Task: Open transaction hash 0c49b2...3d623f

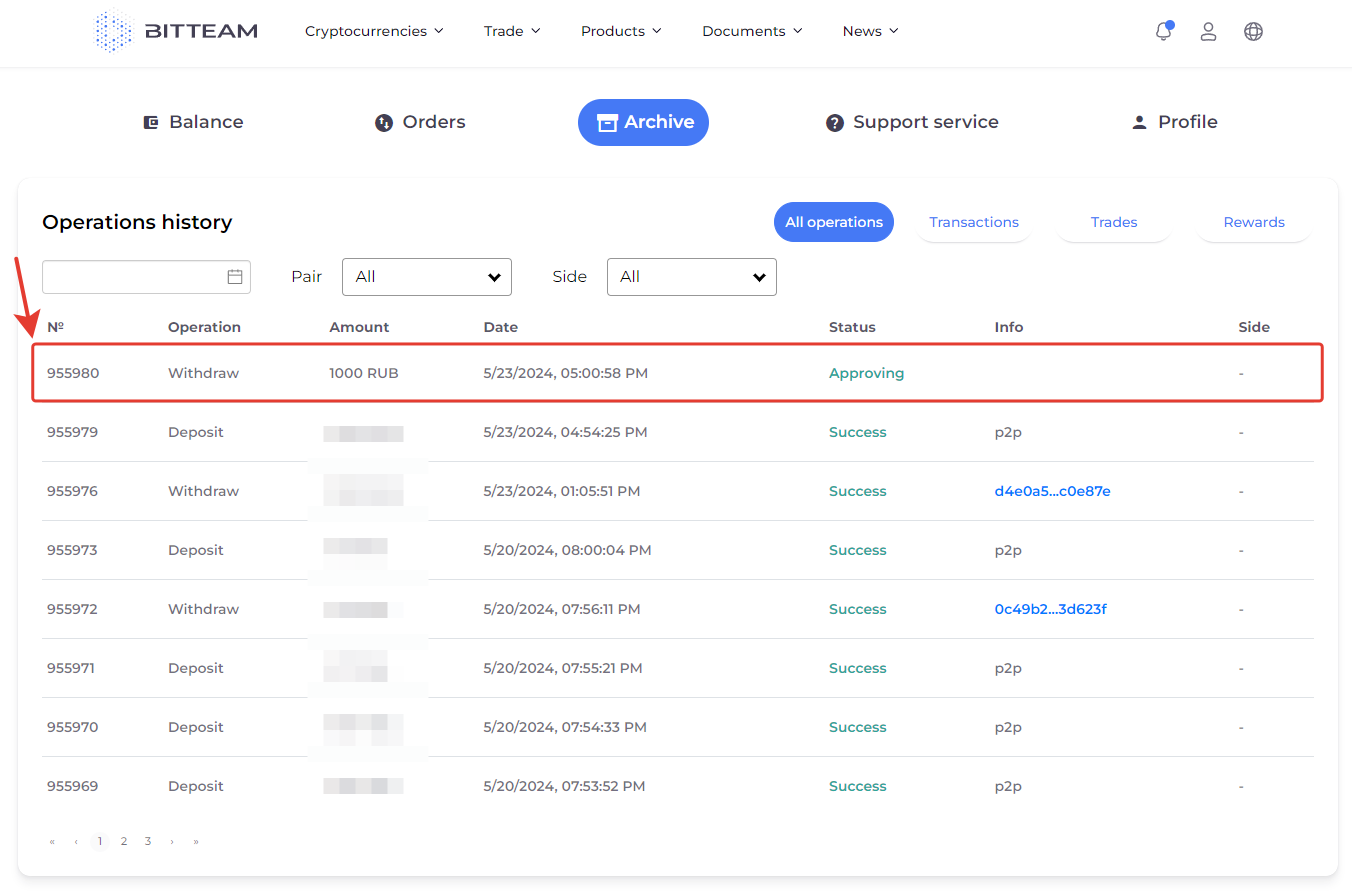Action: pyautogui.click(x=1050, y=609)
